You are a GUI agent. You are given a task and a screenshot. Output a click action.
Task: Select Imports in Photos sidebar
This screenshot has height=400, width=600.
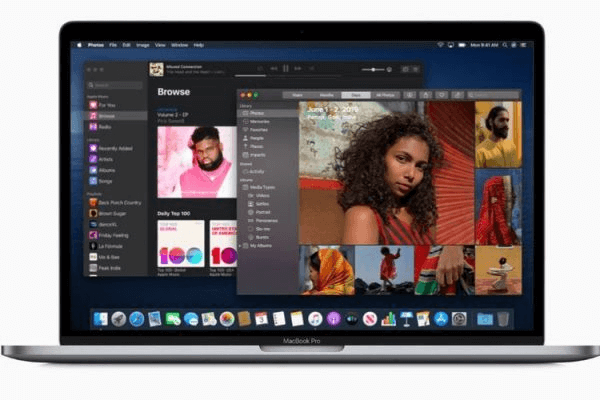click(268, 155)
